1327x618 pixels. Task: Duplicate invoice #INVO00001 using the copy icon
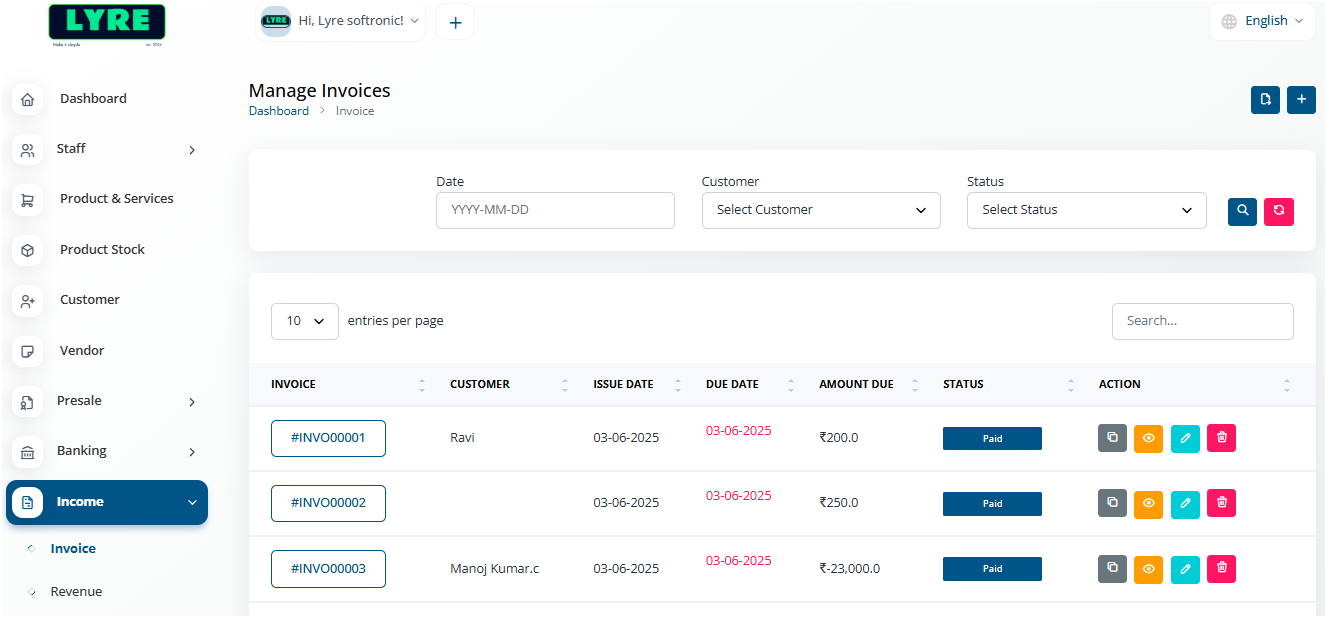1112,437
